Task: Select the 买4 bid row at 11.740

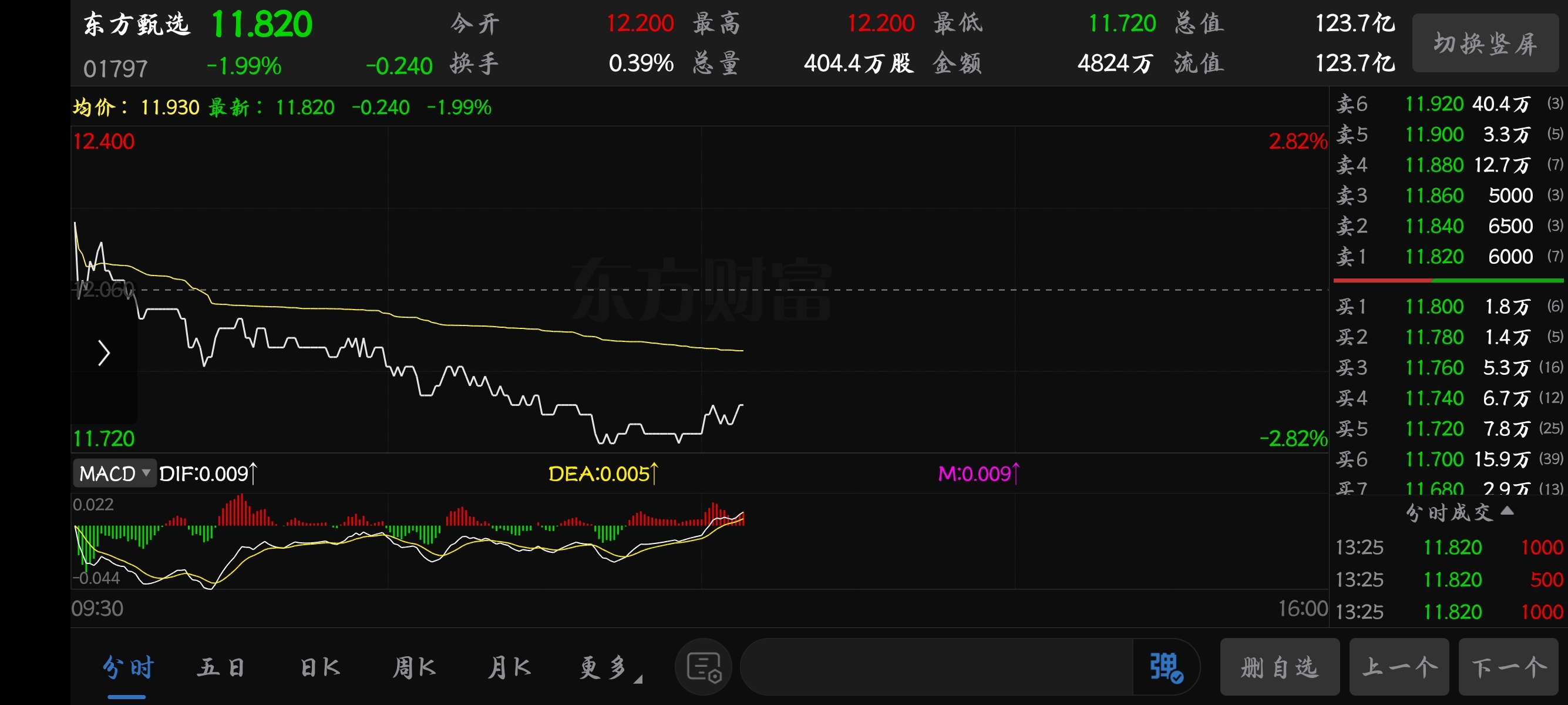Action: click(1449, 398)
